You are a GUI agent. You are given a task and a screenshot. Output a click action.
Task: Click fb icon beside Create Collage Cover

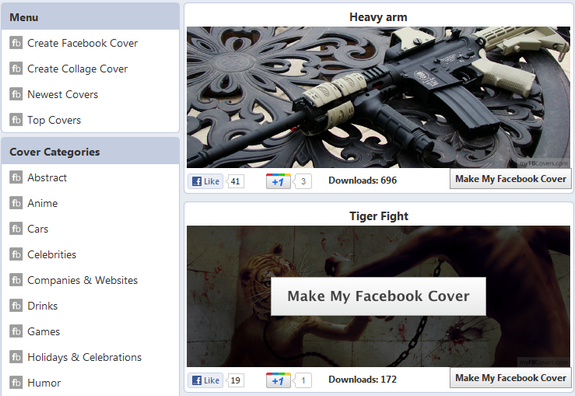pos(16,69)
